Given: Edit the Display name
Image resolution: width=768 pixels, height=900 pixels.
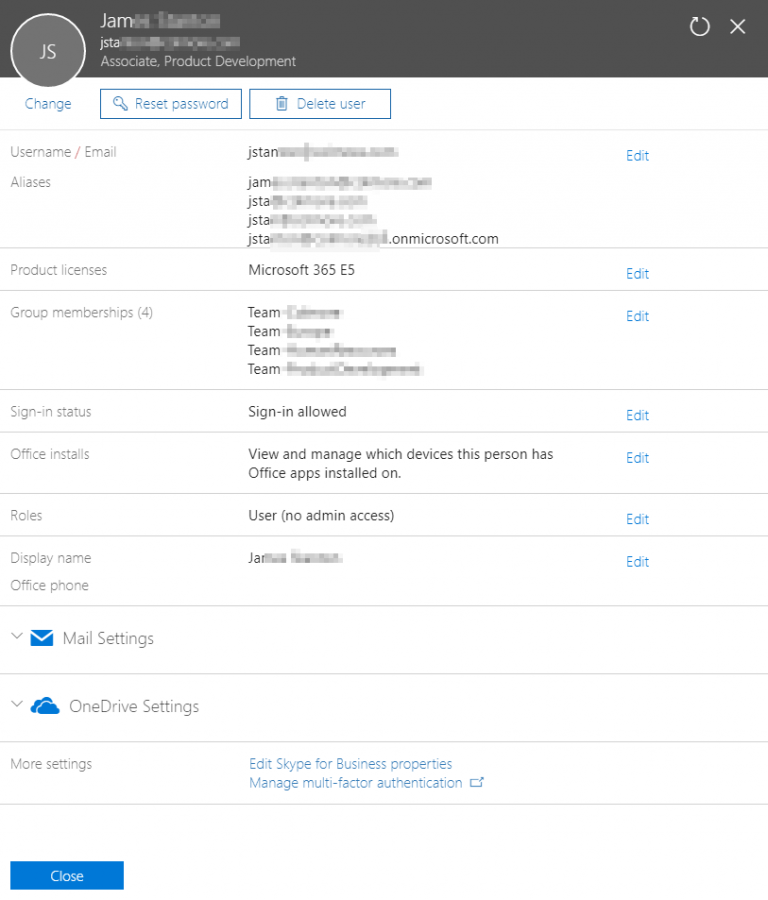Looking at the screenshot, I should [637, 561].
